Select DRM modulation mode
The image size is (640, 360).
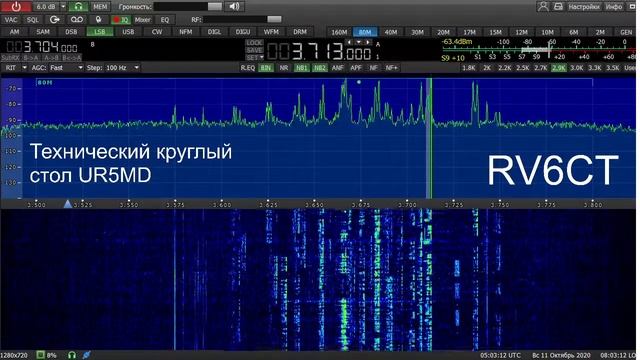click(300, 32)
